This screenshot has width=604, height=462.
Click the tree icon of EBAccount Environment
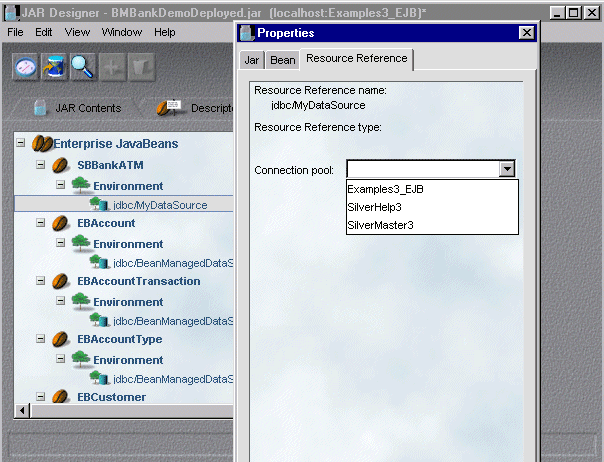81,243
